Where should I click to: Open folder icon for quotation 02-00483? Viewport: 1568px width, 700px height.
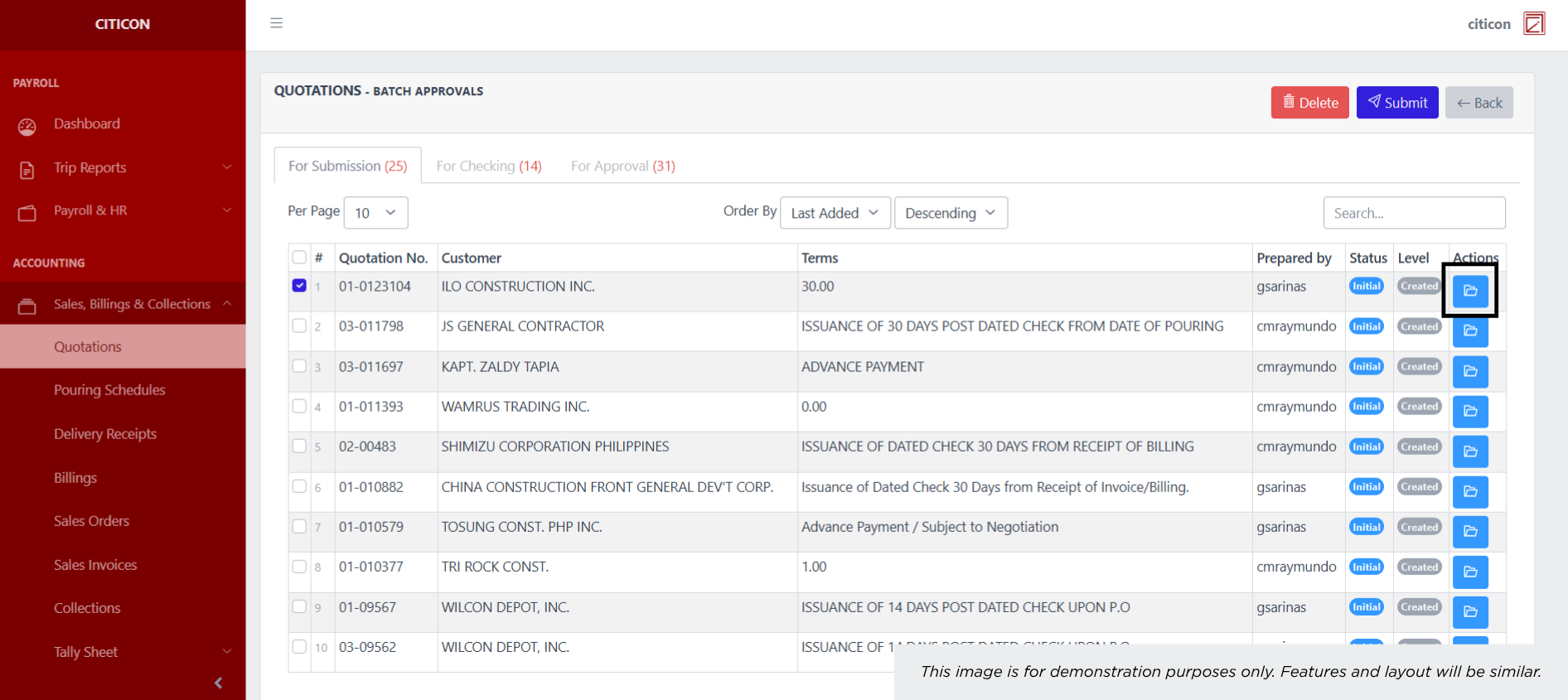pos(1470,451)
